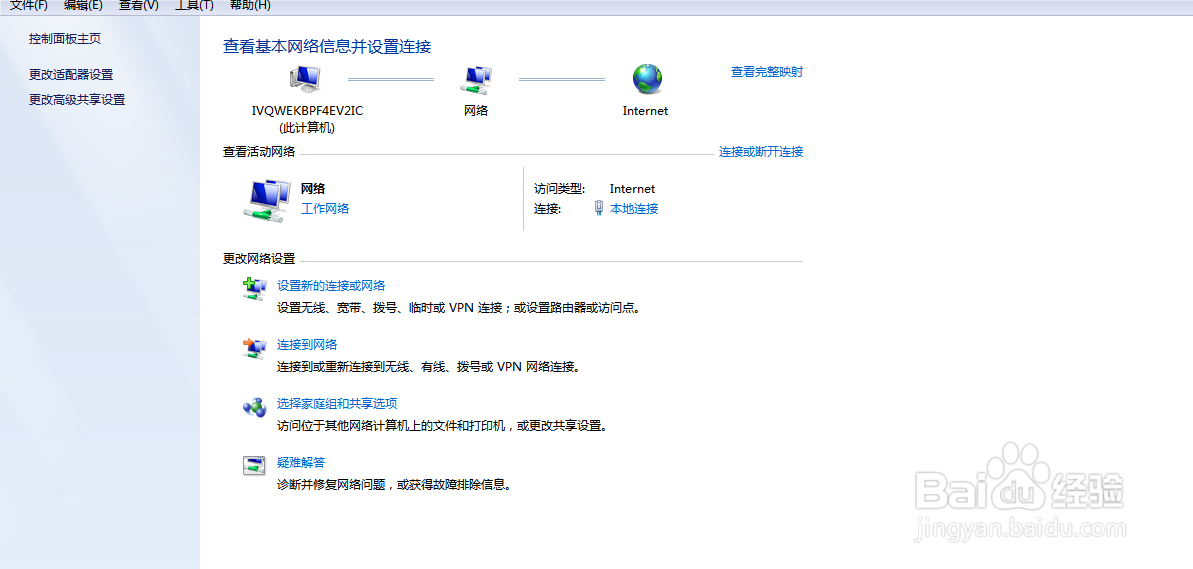Open the 文件(F) menu
1193x569 pixels.
point(29,5)
